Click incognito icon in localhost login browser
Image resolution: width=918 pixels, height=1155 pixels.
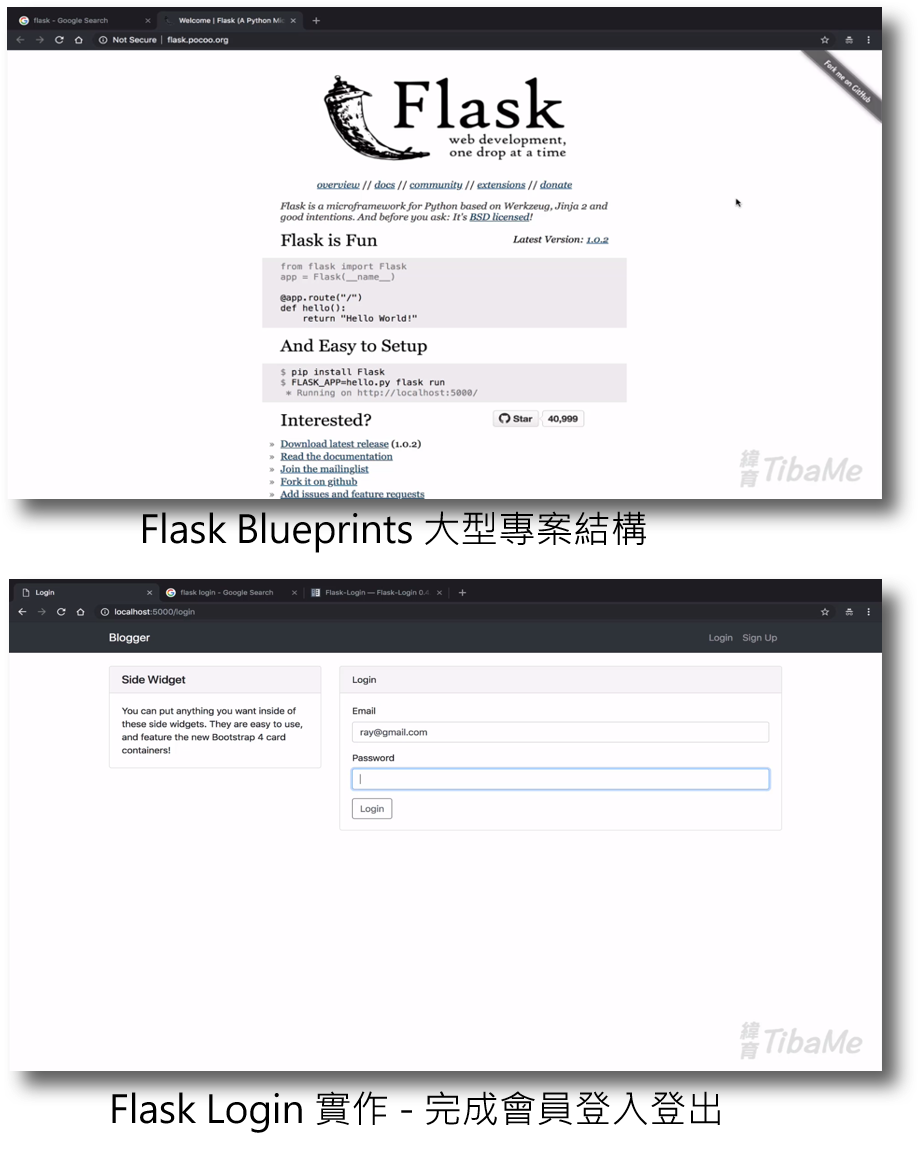pyautogui.click(x=849, y=611)
